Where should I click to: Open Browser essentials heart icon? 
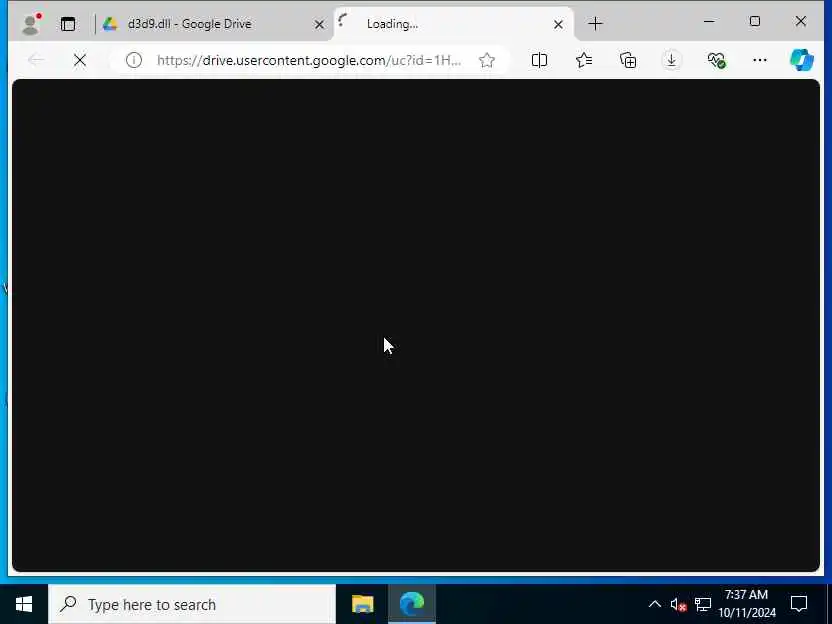point(716,60)
